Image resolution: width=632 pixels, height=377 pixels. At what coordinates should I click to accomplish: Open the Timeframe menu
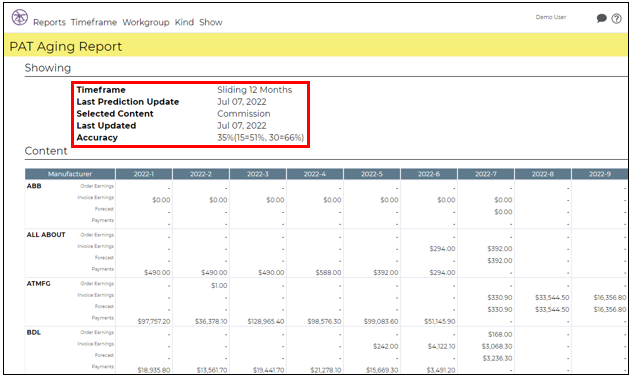[x=94, y=22]
